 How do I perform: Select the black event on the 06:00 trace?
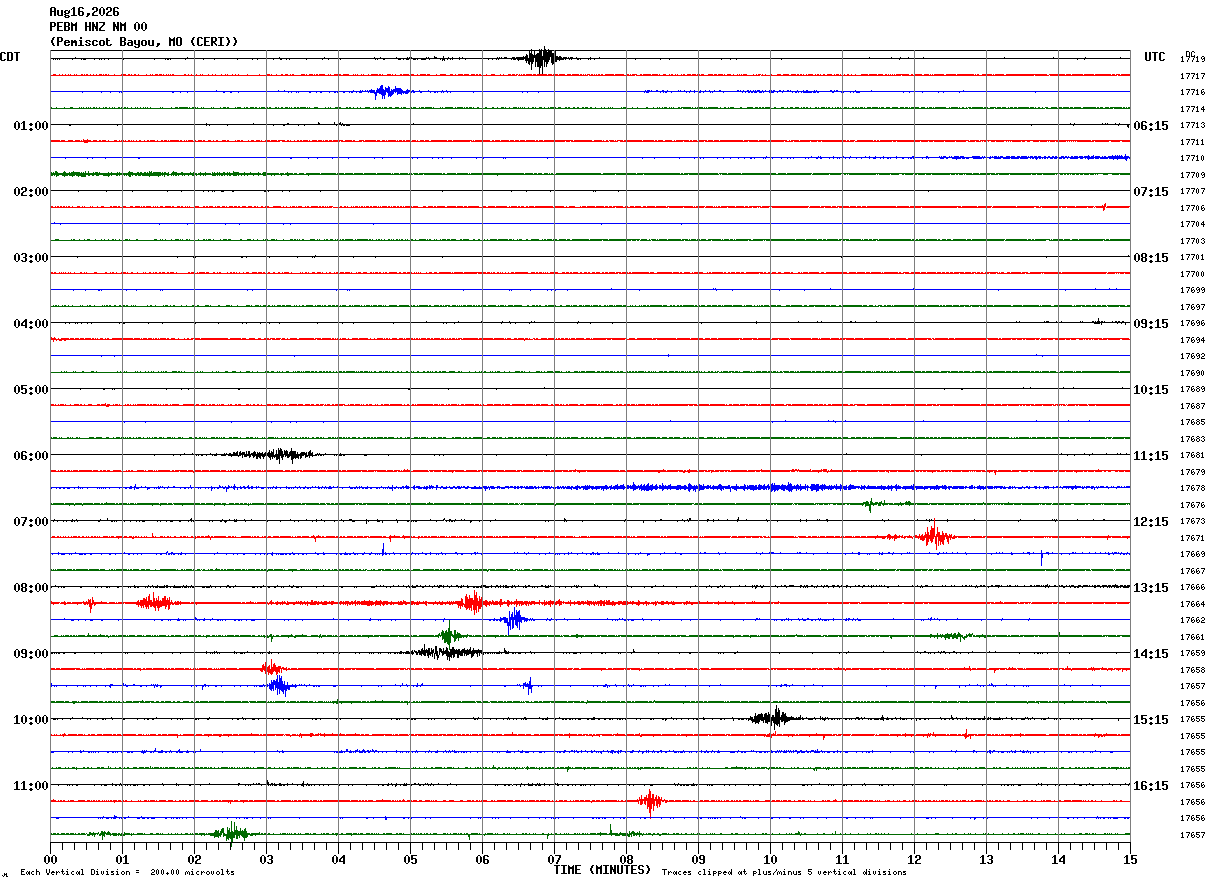click(x=275, y=454)
